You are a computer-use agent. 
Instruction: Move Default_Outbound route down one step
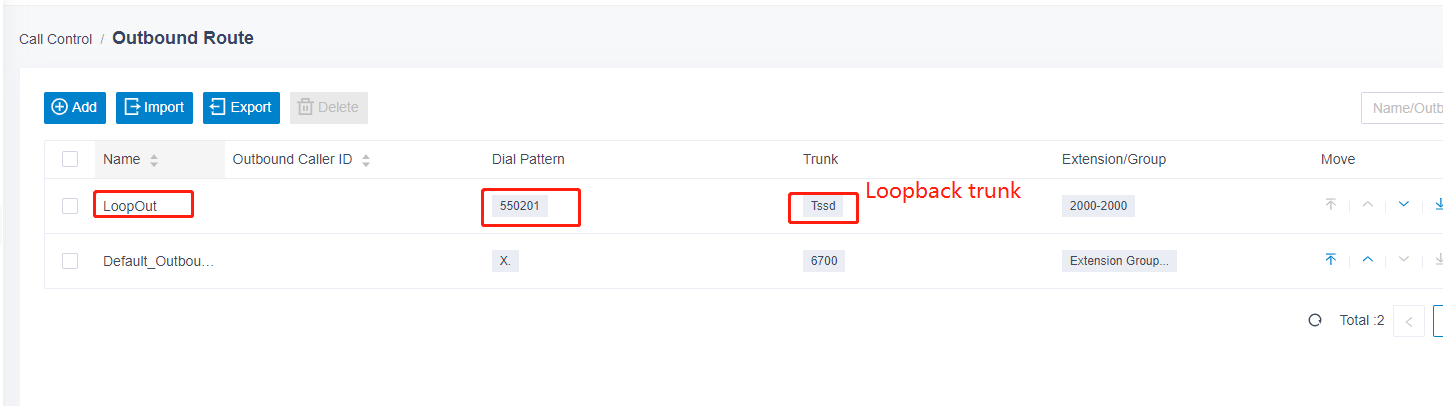coord(1403,259)
